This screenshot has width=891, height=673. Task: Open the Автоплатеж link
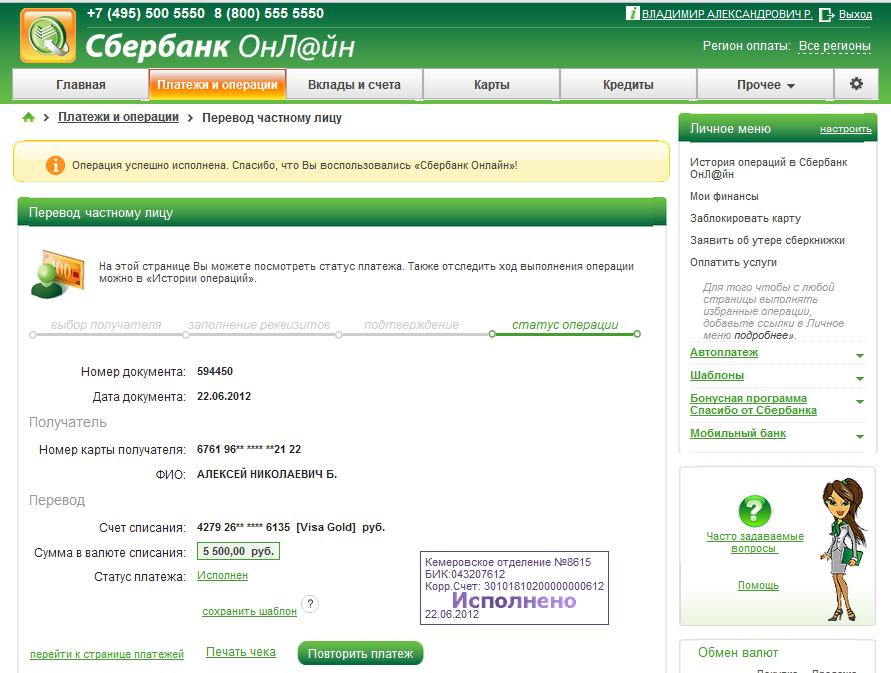[724, 352]
